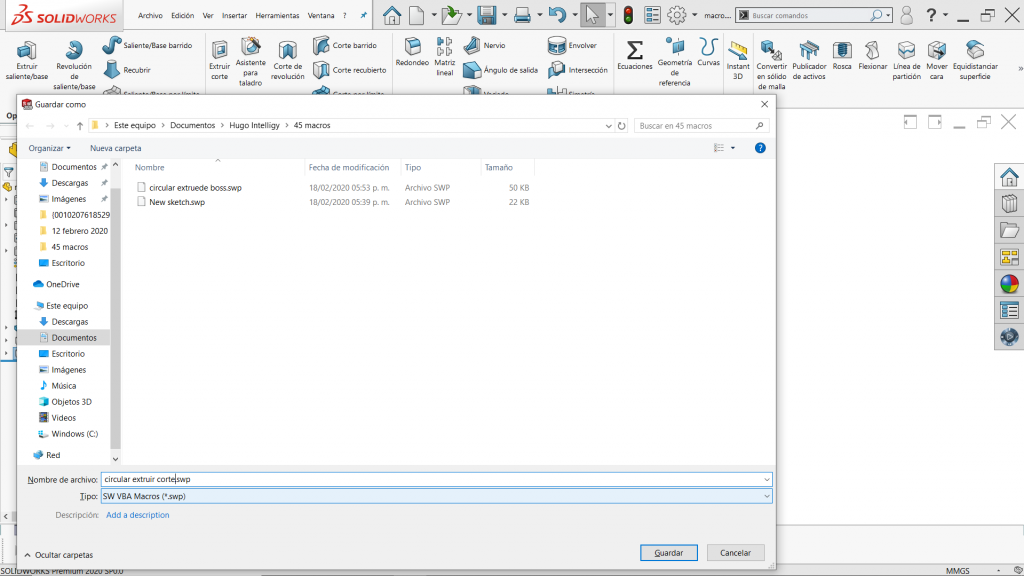Select the Envolver tool

(572, 45)
